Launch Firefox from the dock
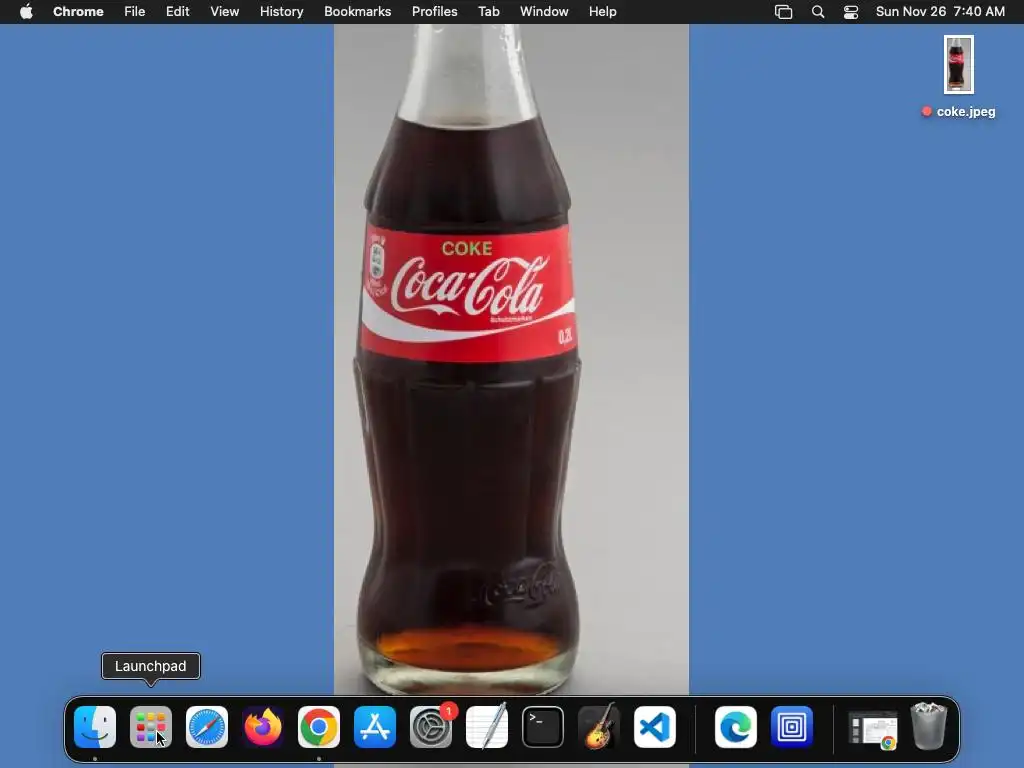The height and width of the screenshot is (768, 1024). pos(263,727)
